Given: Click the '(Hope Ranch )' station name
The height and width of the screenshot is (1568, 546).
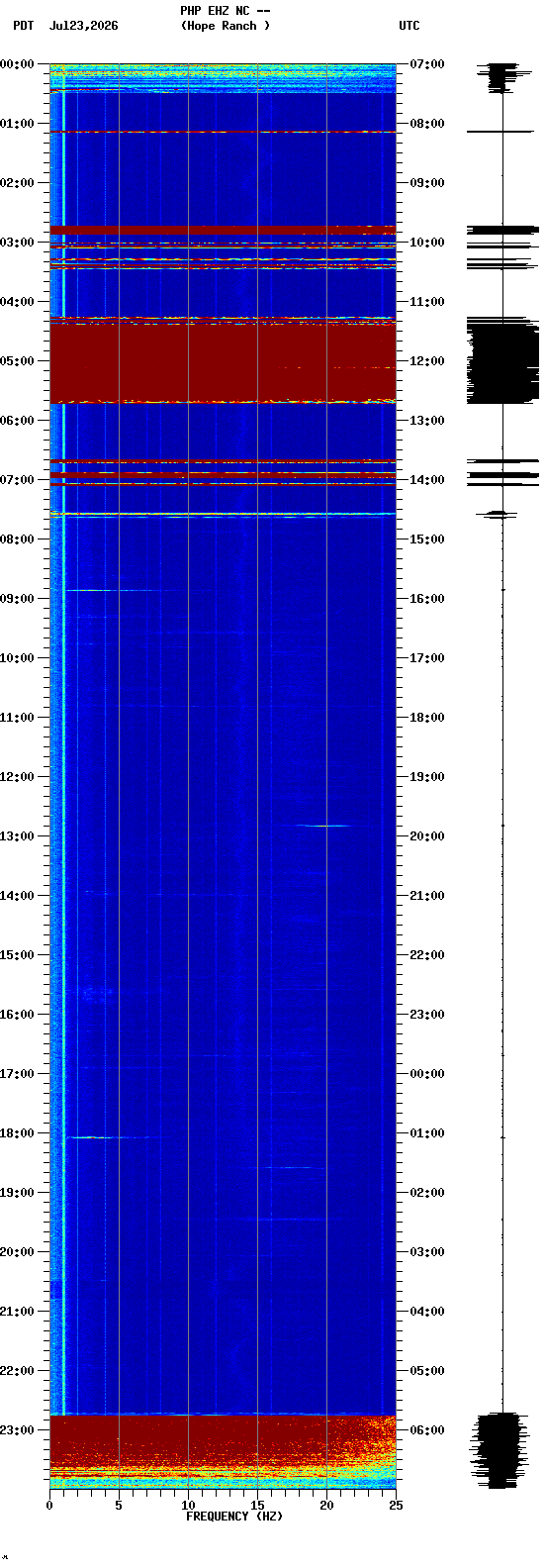Looking at the screenshot, I should tap(226, 26).
